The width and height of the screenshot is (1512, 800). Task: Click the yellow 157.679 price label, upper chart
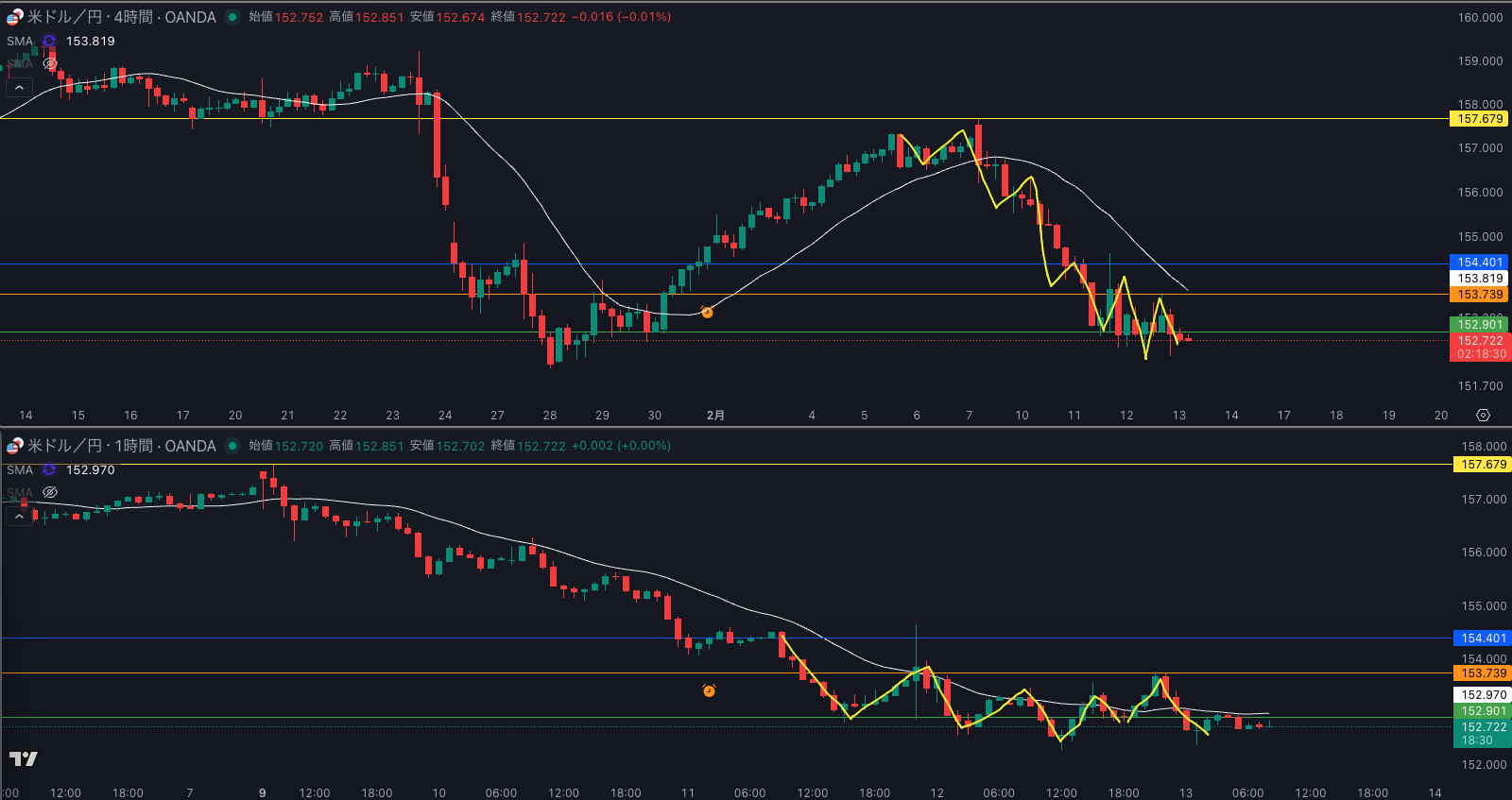coord(1479,119)
